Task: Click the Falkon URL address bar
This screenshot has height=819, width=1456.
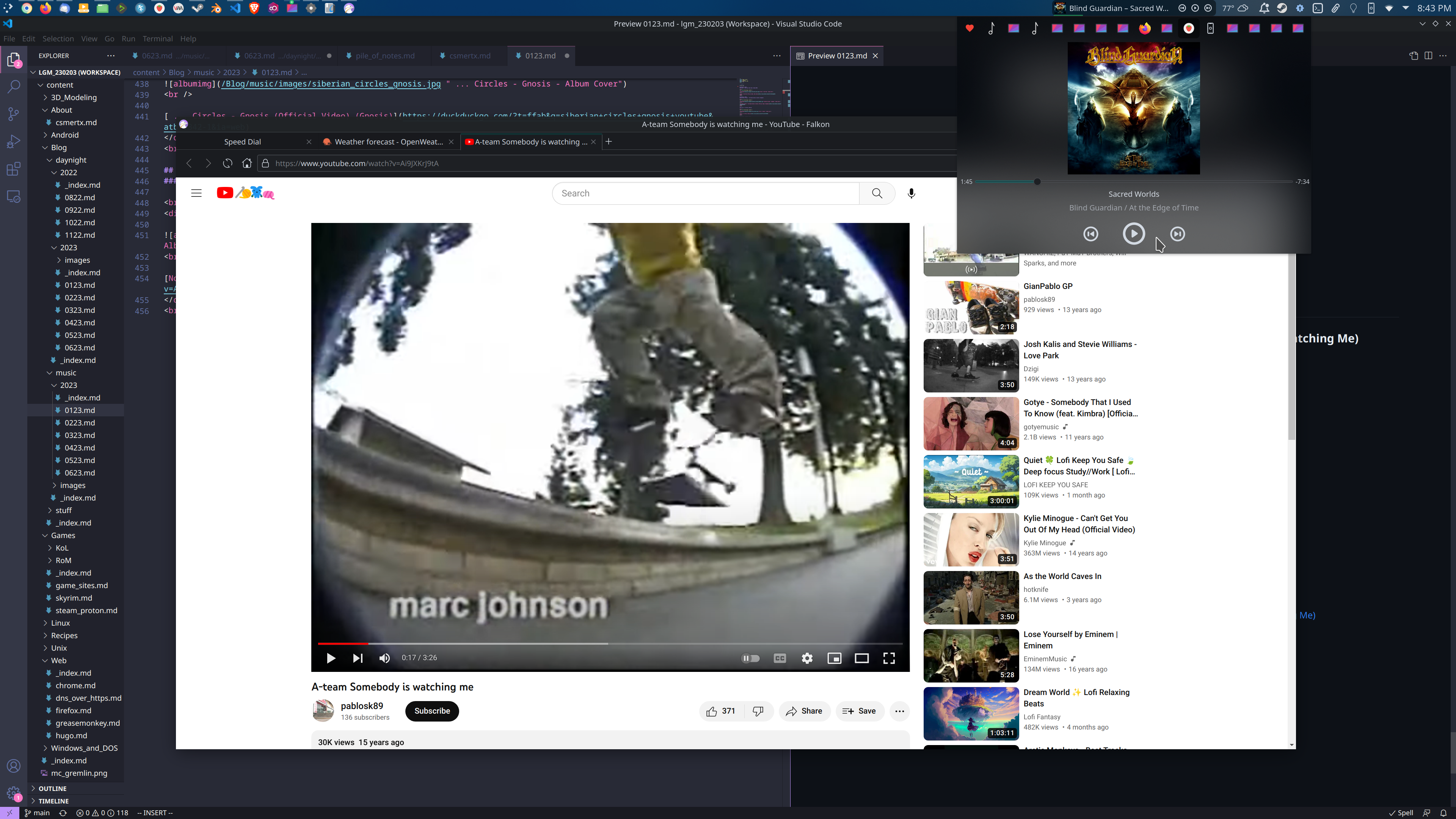Action: pos(607,163)
